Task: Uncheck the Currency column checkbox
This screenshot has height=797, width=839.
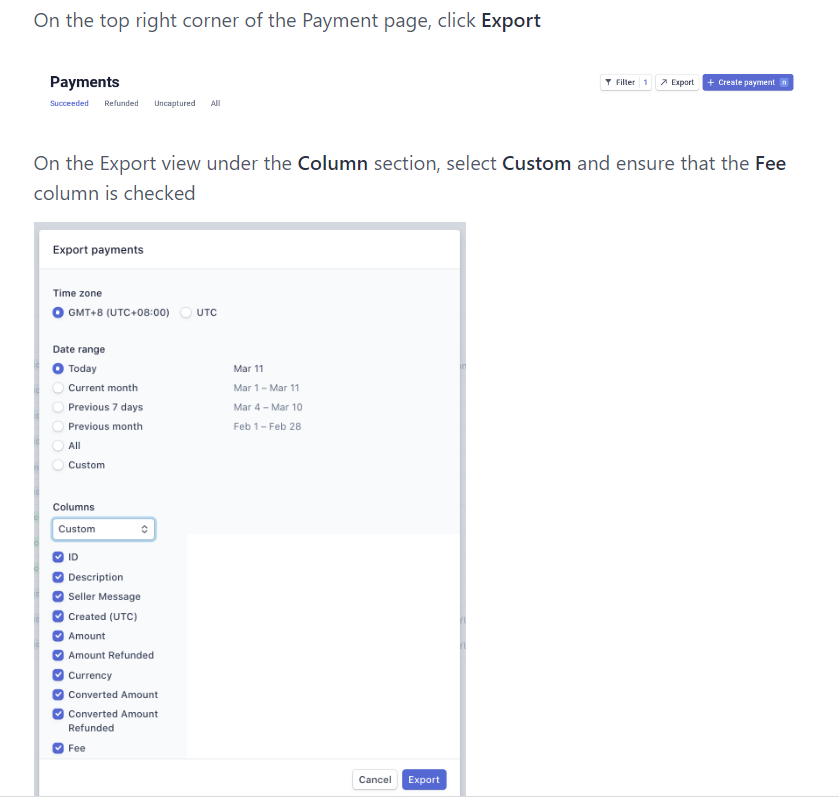Action: pos(59,675)
